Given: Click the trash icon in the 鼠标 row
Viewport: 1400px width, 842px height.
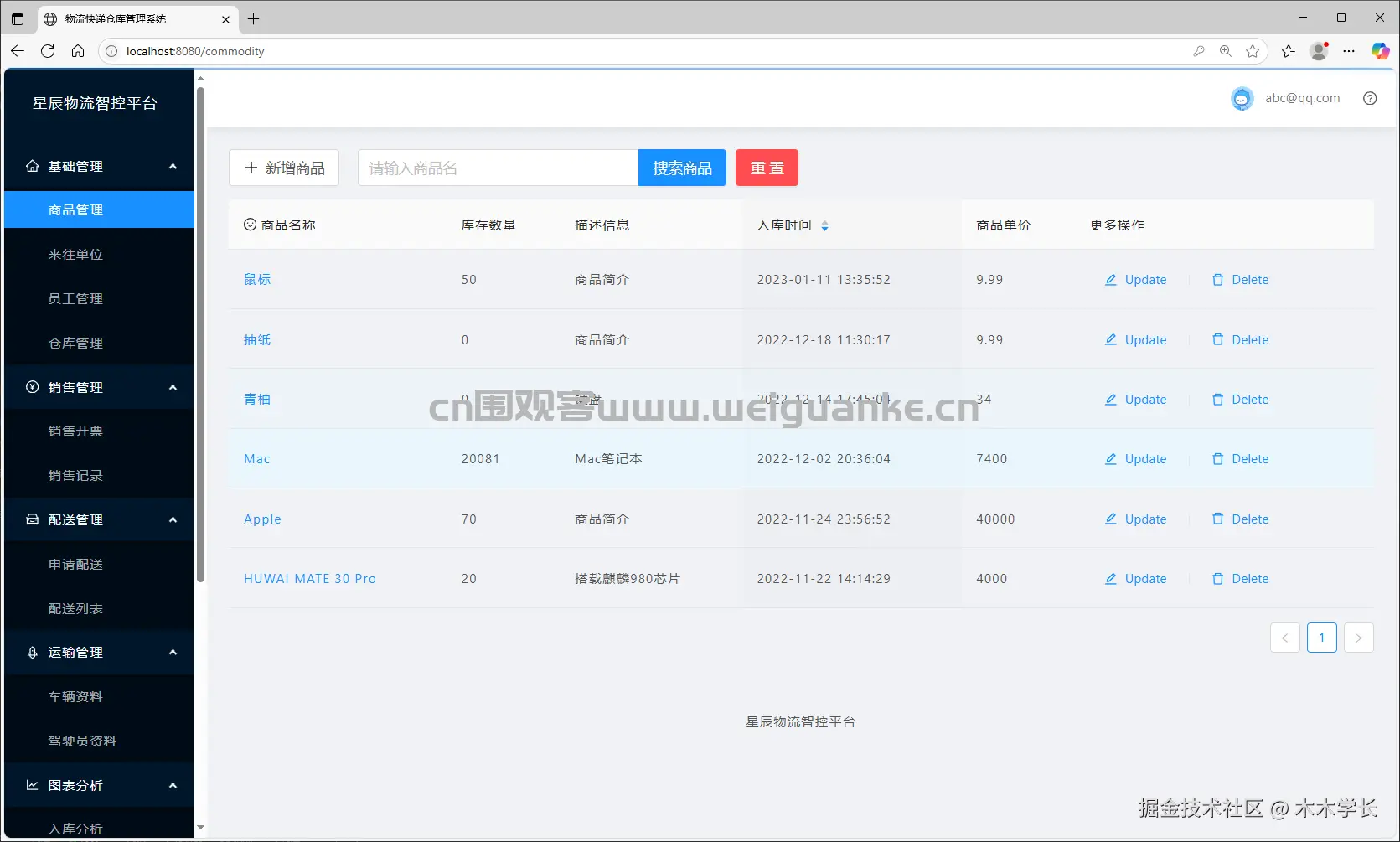Looking at the screenshot, I should tap(1218, 280).
